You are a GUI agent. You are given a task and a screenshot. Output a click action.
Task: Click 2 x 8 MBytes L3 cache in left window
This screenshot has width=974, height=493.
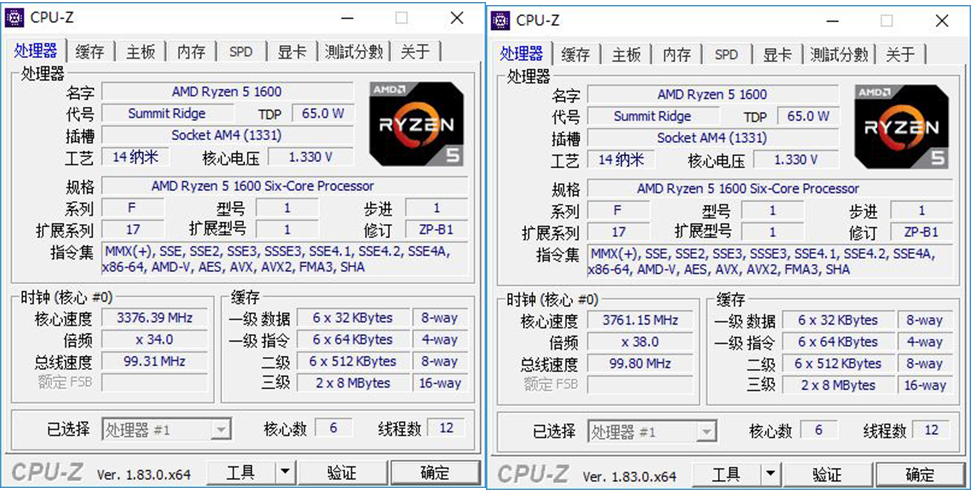353,383
